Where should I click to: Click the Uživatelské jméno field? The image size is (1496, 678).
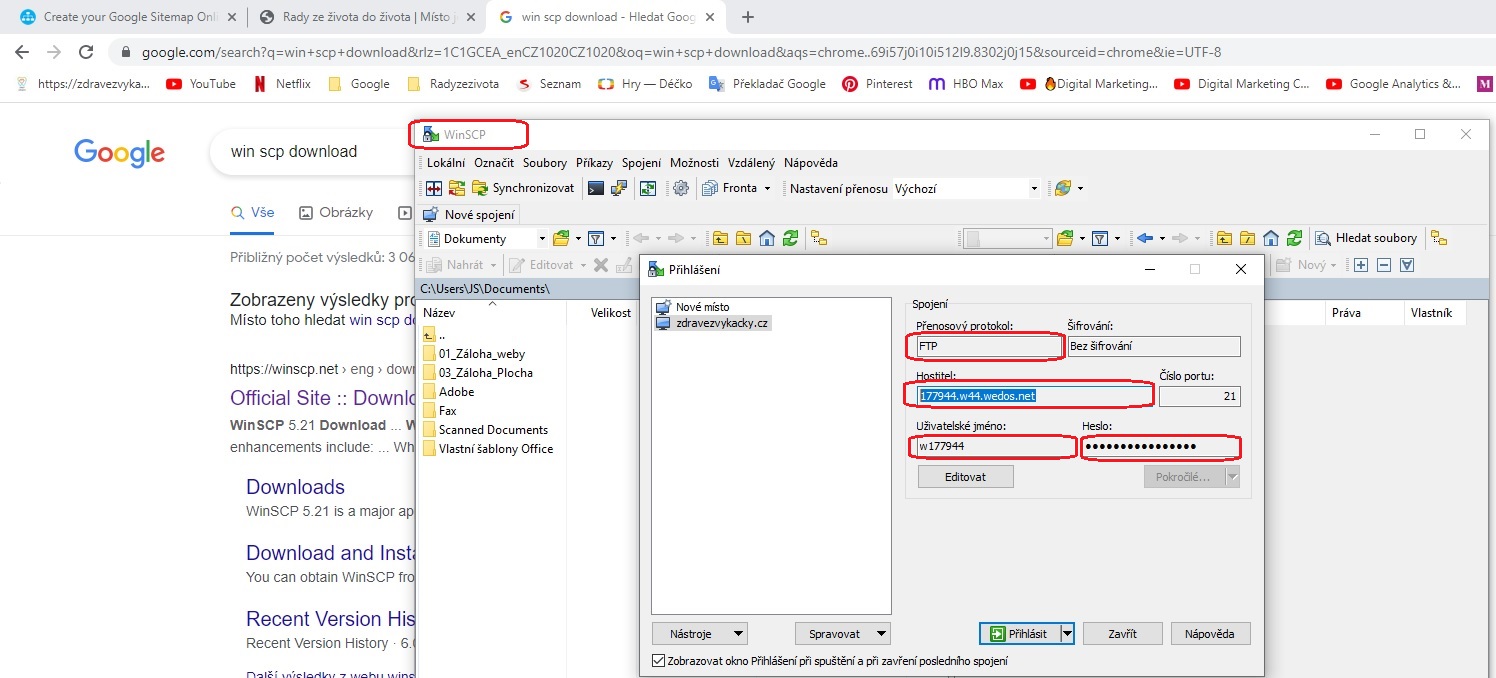click(995, 446)
